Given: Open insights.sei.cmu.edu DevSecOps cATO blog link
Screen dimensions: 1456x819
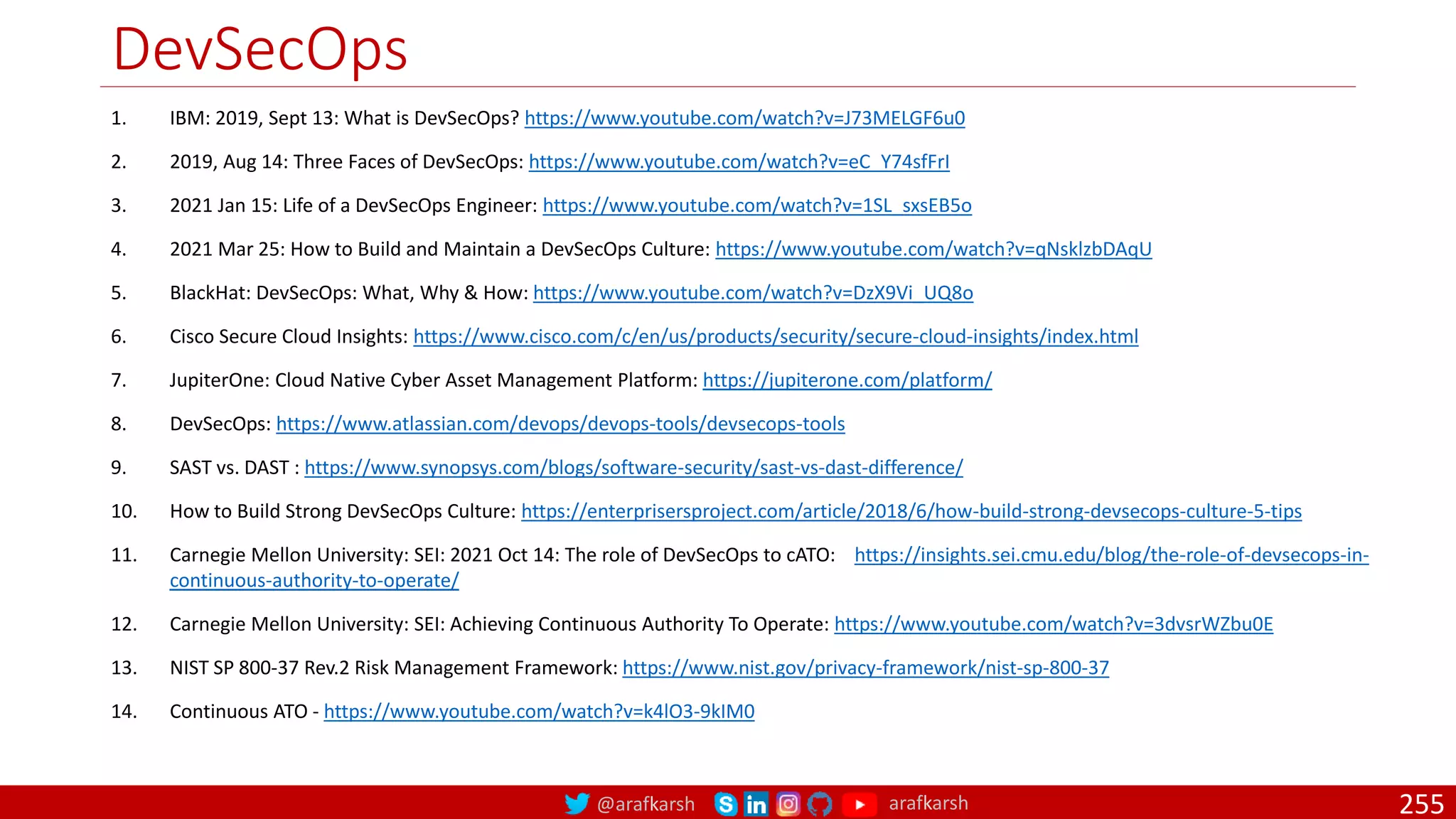Looking at the screenshot, I should 1111,555.
